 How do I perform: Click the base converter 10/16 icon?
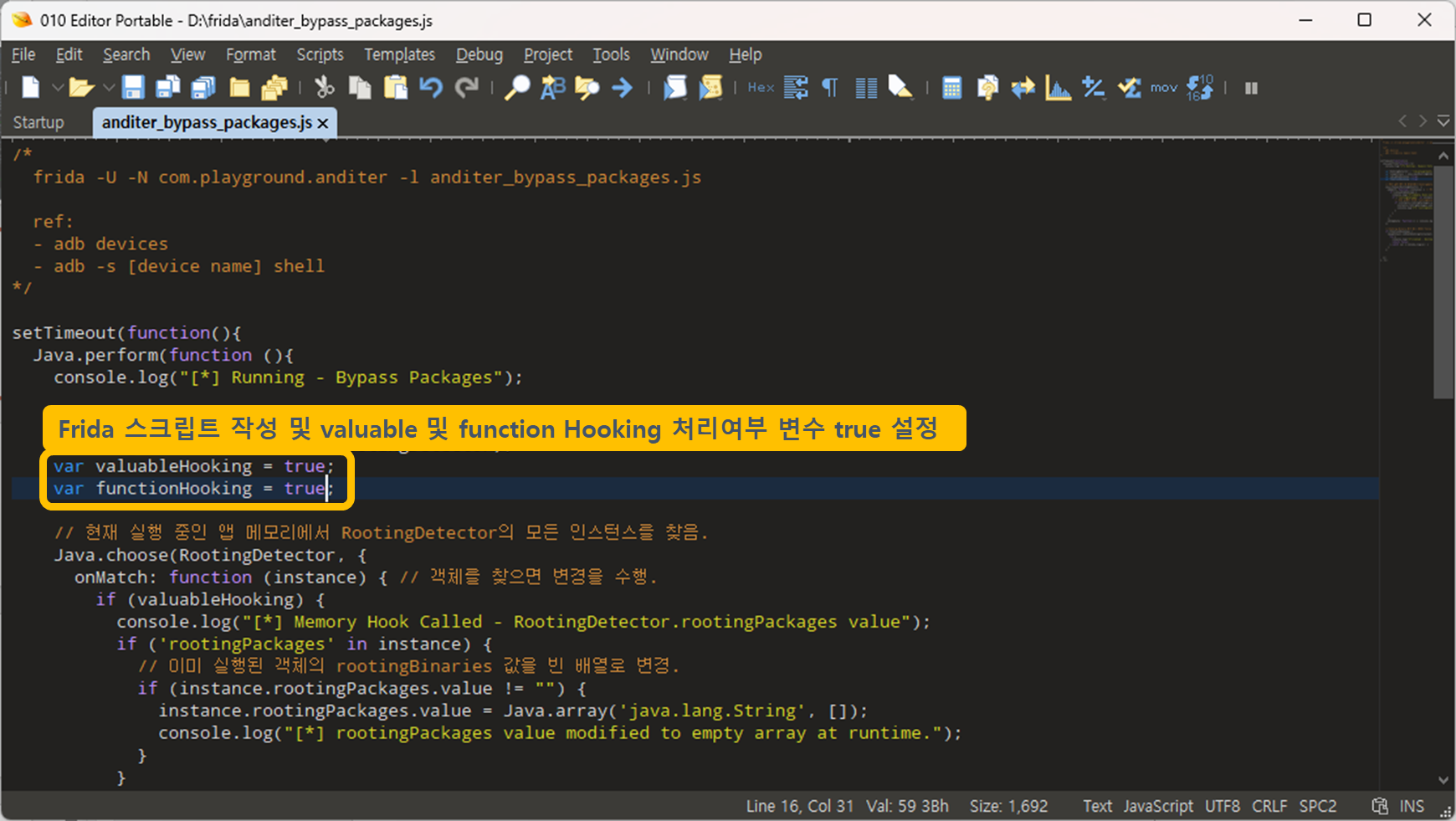(1200, 87)
